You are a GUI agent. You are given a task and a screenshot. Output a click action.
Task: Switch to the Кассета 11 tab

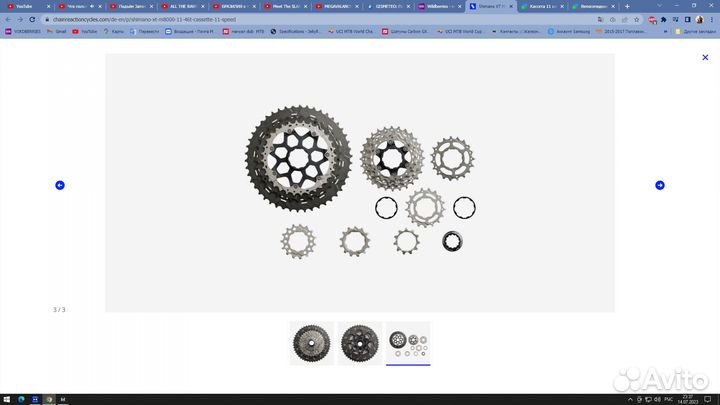542,6
